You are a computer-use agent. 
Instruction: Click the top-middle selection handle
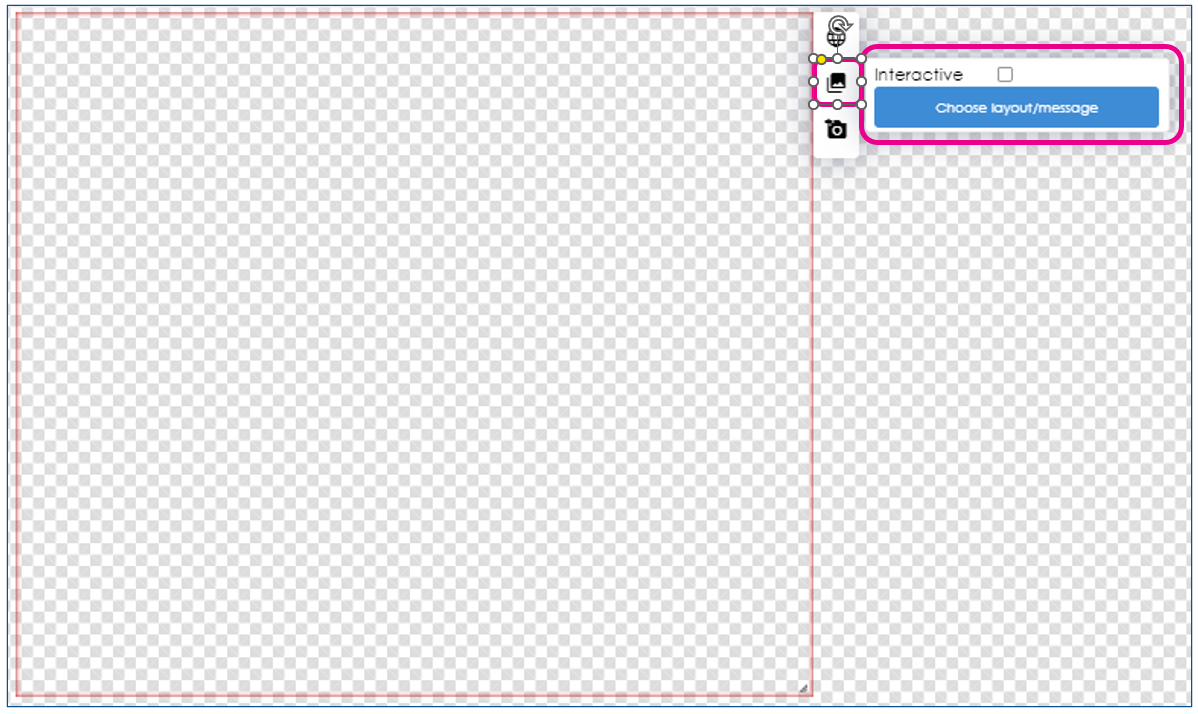click(836, 58)
